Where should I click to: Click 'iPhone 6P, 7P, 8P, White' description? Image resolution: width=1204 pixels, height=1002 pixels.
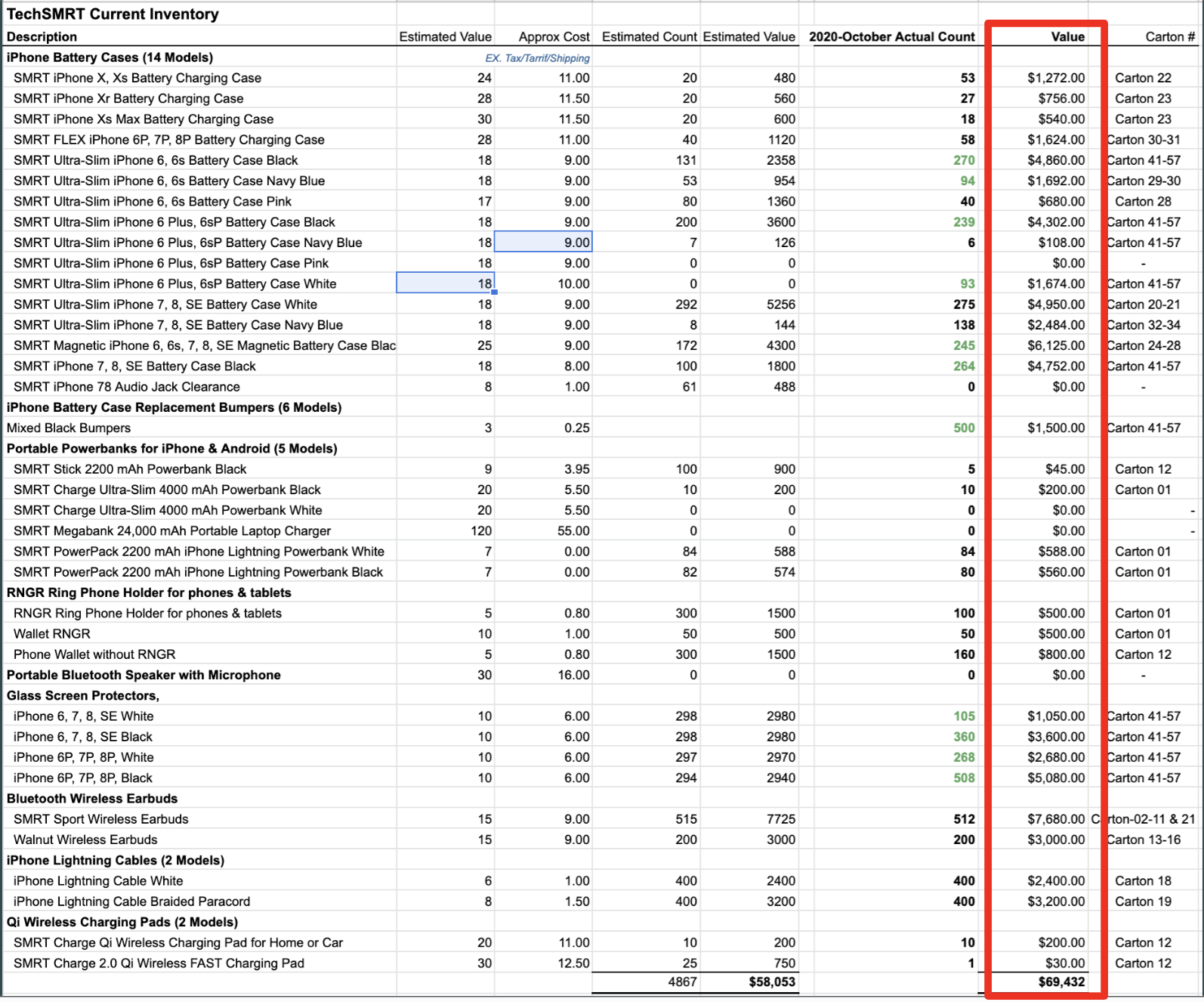(x=83, y=757)
